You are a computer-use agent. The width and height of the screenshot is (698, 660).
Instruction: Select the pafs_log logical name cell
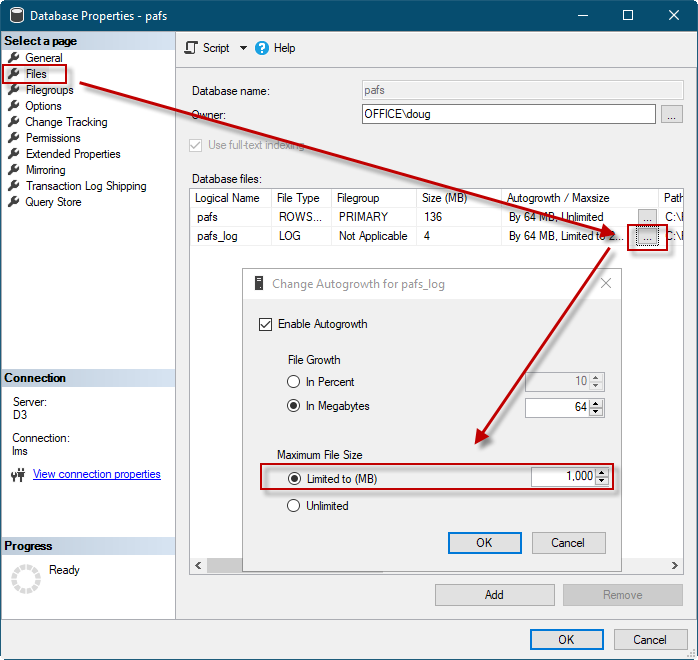pos(230,236)
